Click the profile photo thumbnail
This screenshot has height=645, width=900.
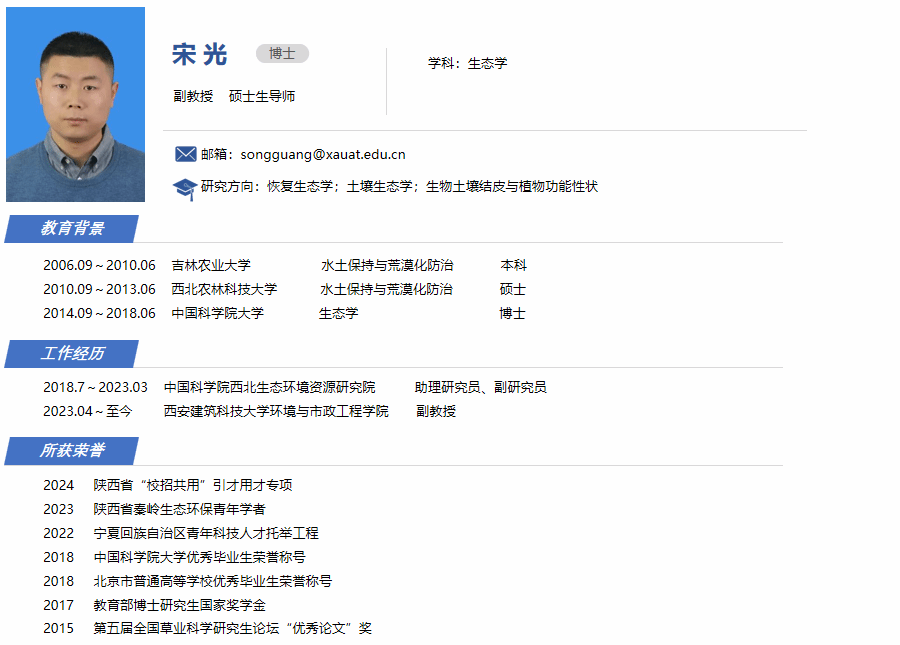pyautogui.click(x=75, y=104)
